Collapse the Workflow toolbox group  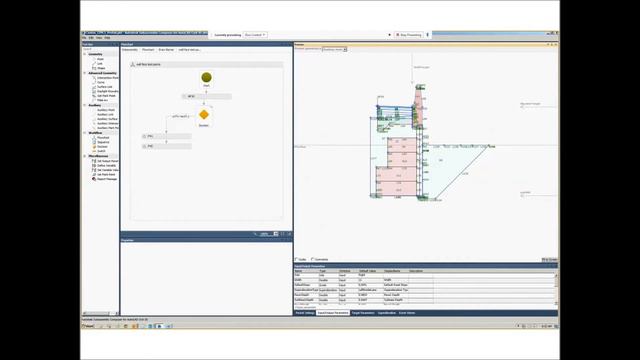pyautogui.click(x=85, y=133)
